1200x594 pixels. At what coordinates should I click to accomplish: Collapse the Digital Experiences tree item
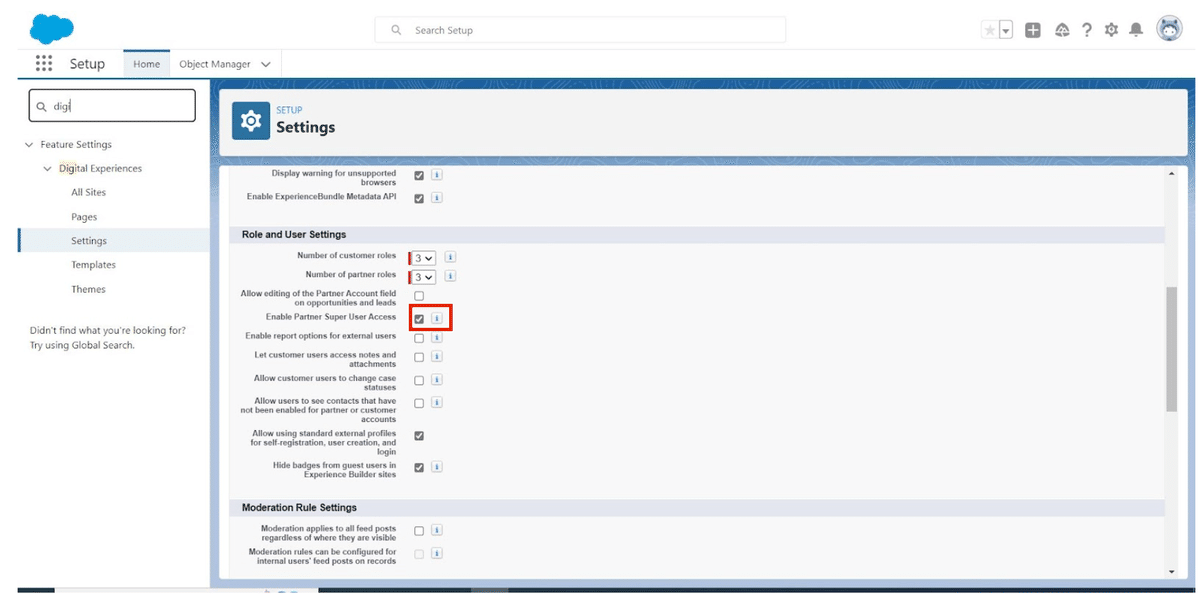(47, 168)
